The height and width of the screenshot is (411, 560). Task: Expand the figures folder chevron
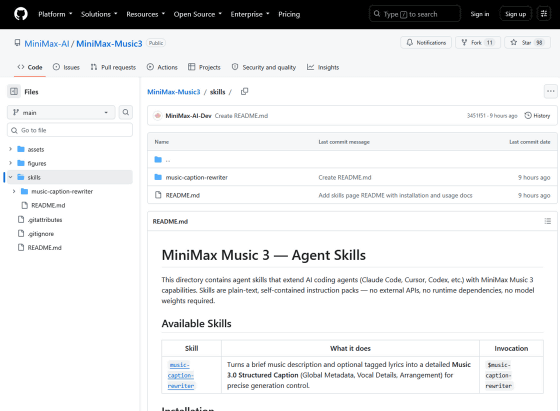(10, 163)
